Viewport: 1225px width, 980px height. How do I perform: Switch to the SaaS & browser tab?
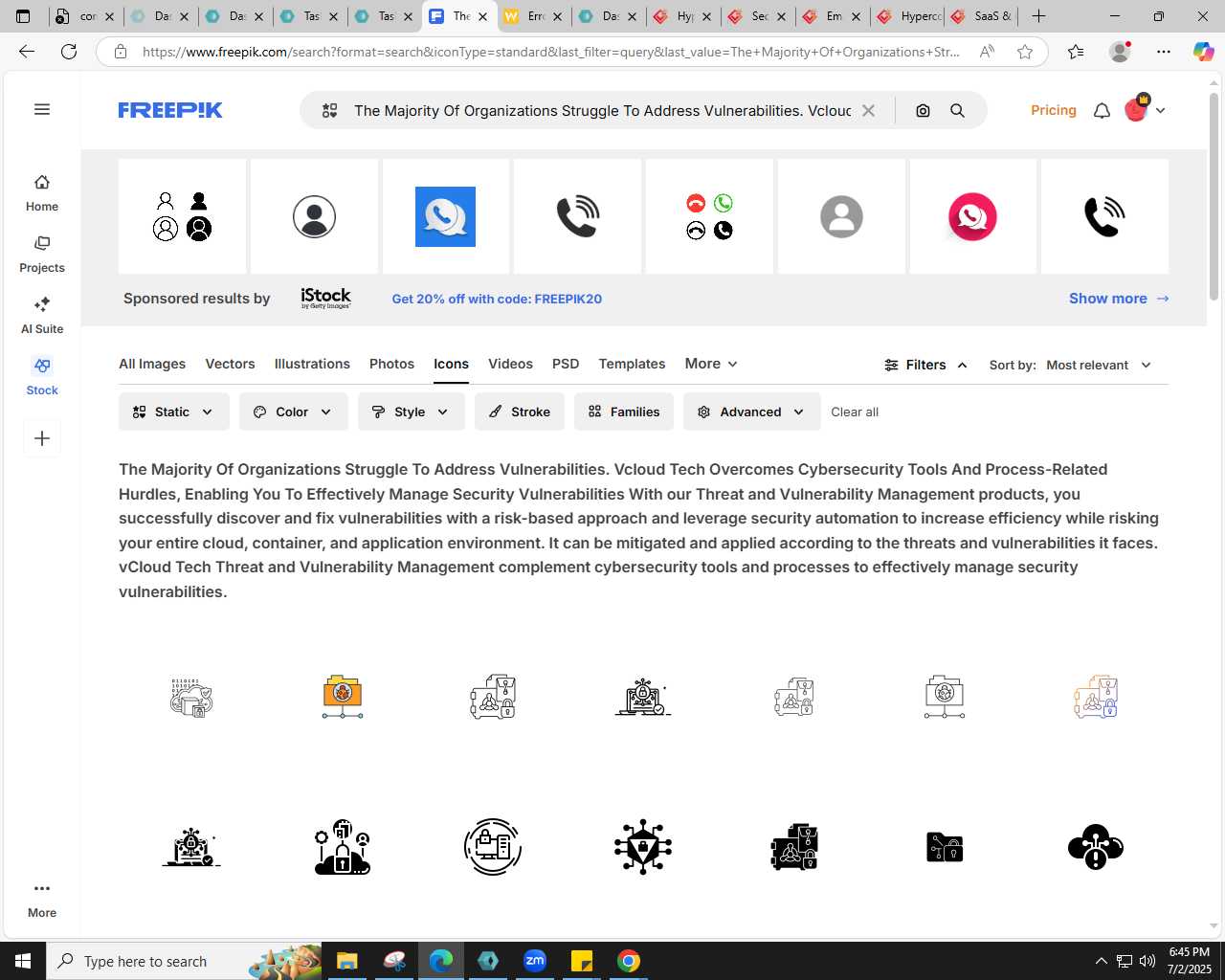[982, 16]
